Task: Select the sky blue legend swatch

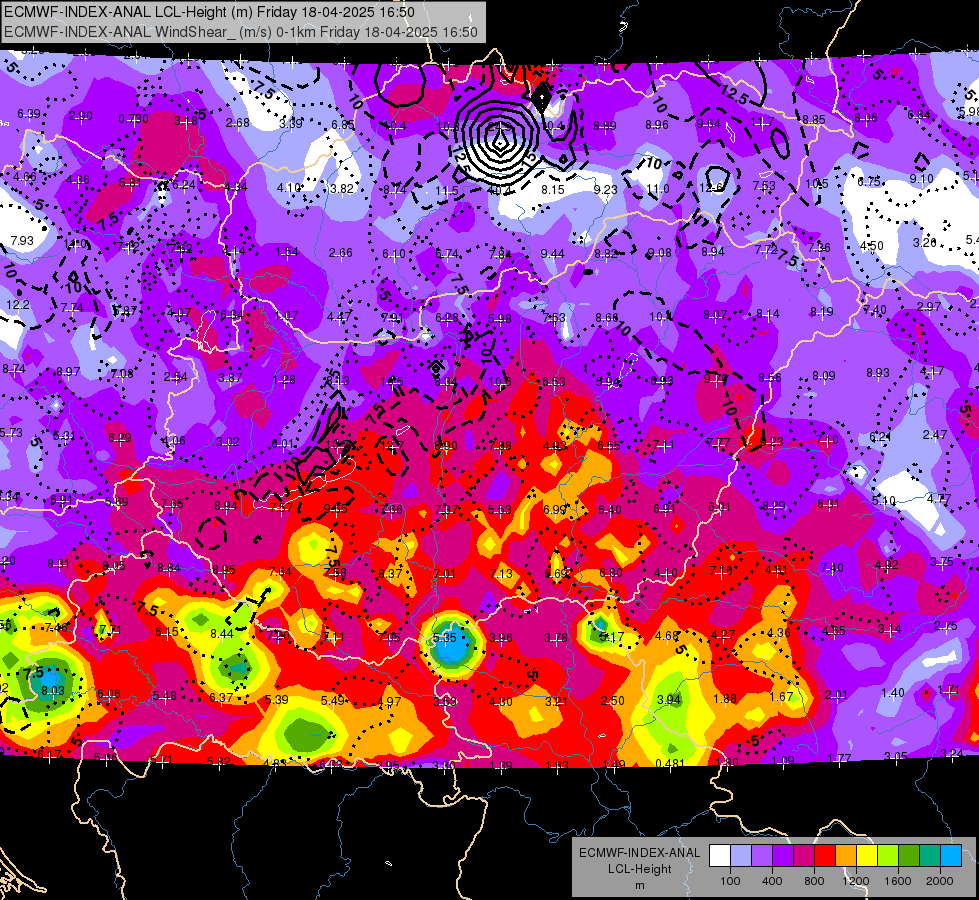Action: (951, 856)
